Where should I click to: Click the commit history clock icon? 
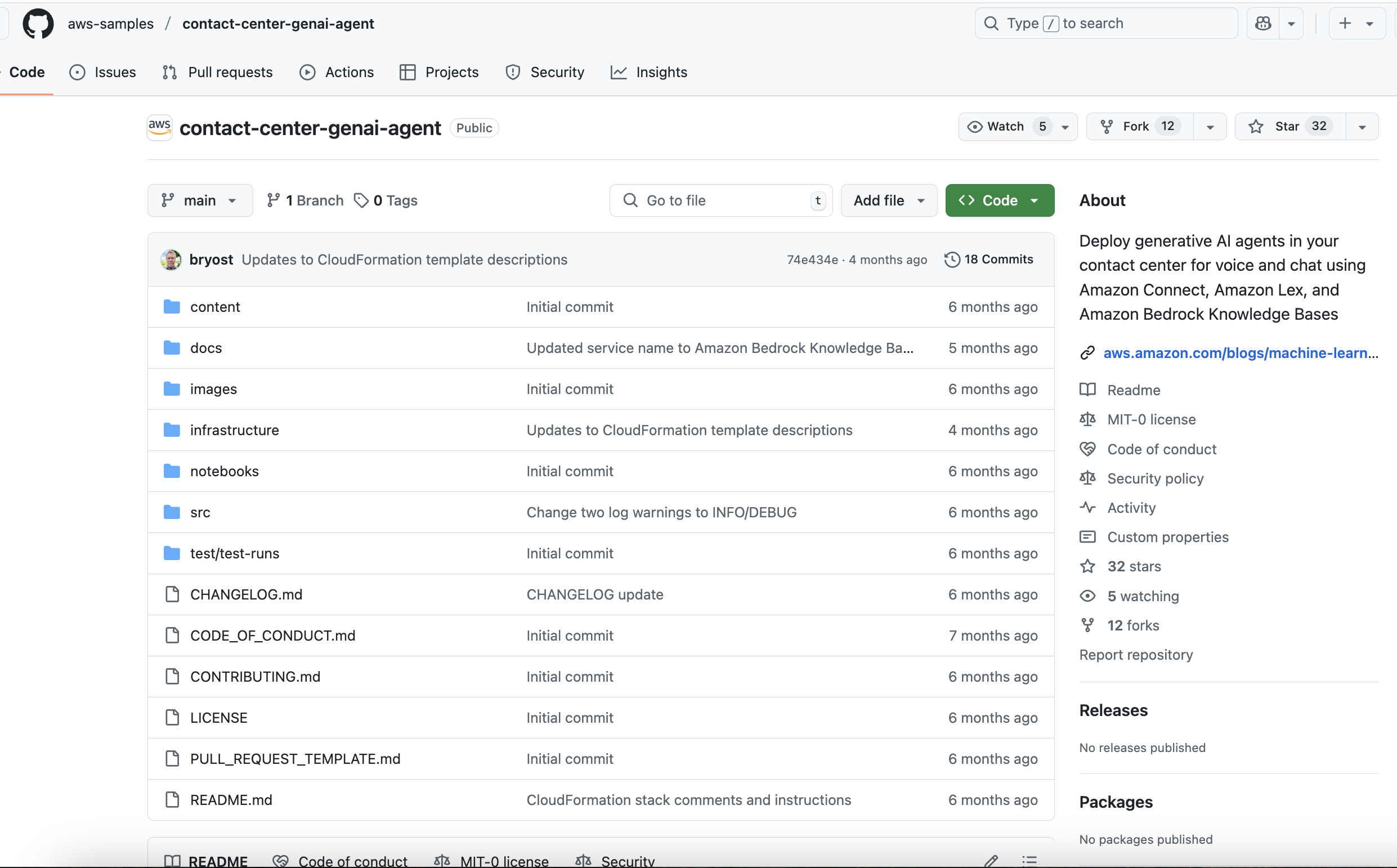pos(952,259)
